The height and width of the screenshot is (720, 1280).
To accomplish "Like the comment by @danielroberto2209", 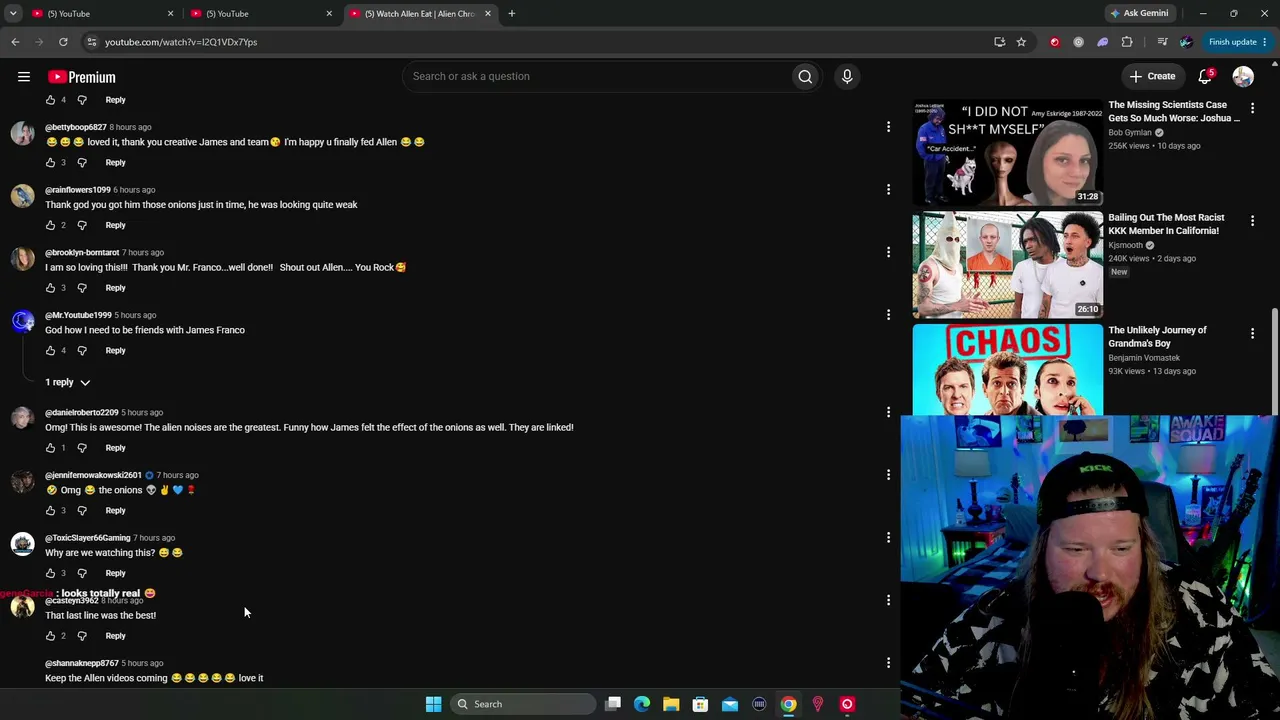I will pyautogui.click(x=50, y=448).
